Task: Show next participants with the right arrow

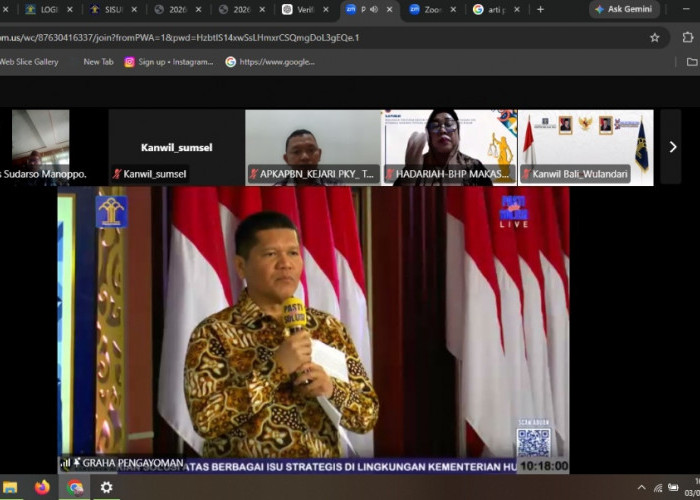Action: click(672, 147)
